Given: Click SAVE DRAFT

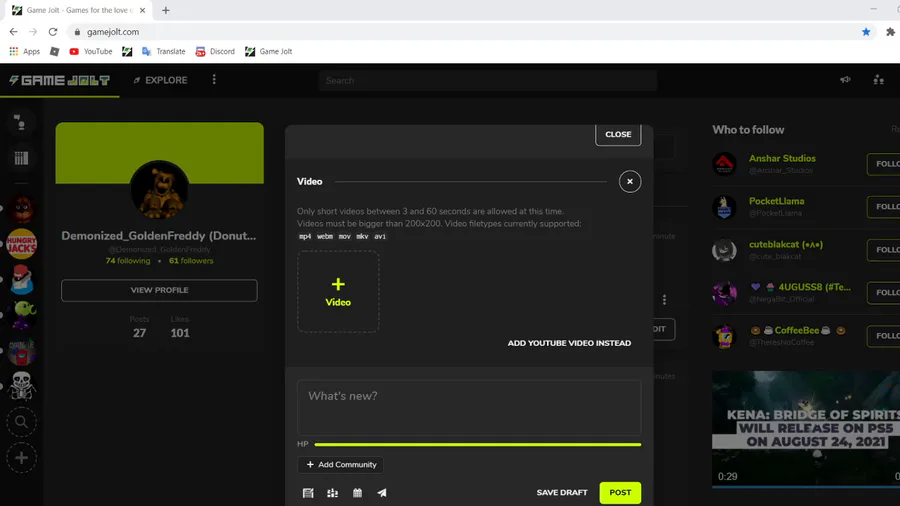Looking at the screenshot, I should click(562, 492).
